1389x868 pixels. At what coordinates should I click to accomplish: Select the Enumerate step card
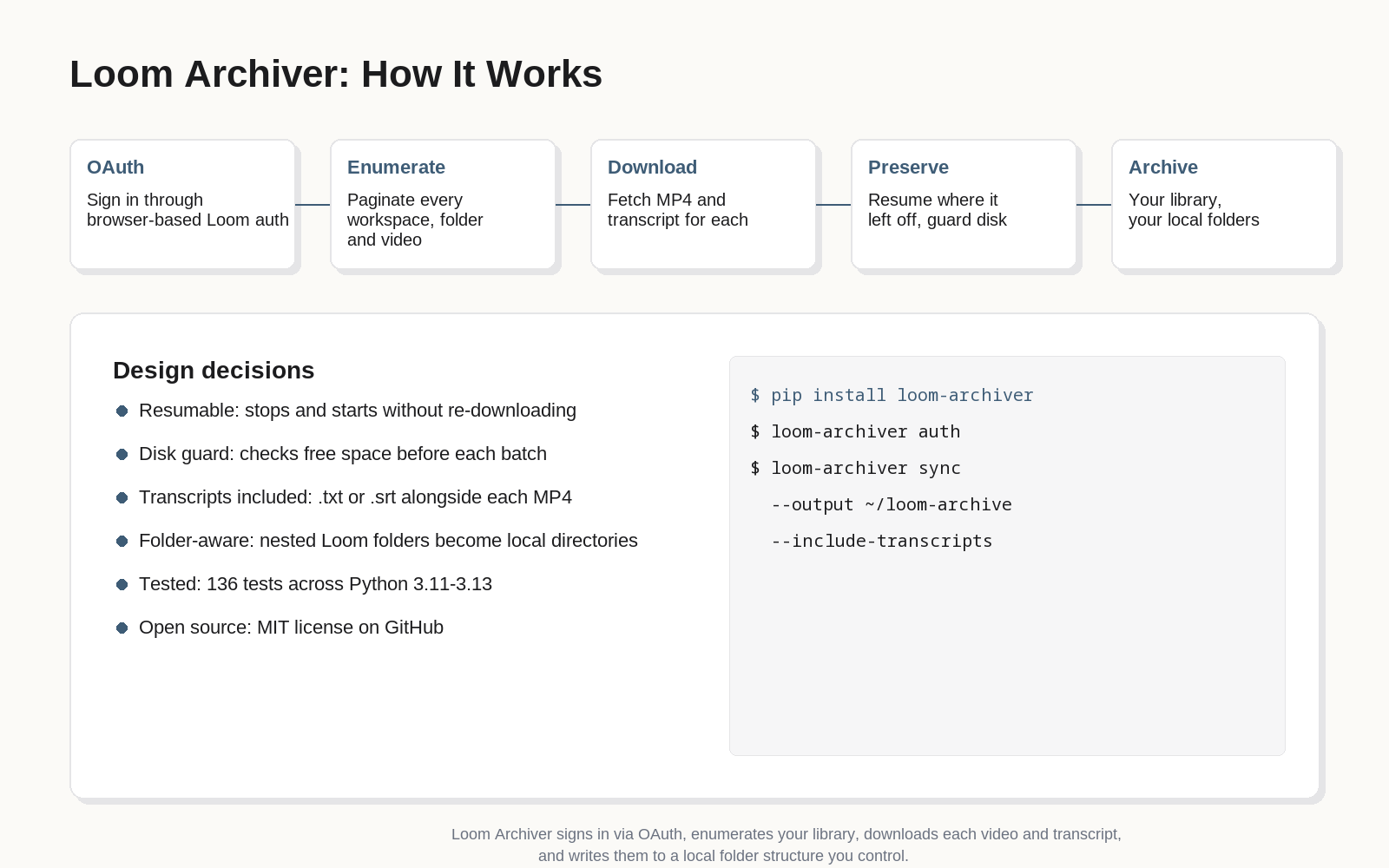click(444, 205)
